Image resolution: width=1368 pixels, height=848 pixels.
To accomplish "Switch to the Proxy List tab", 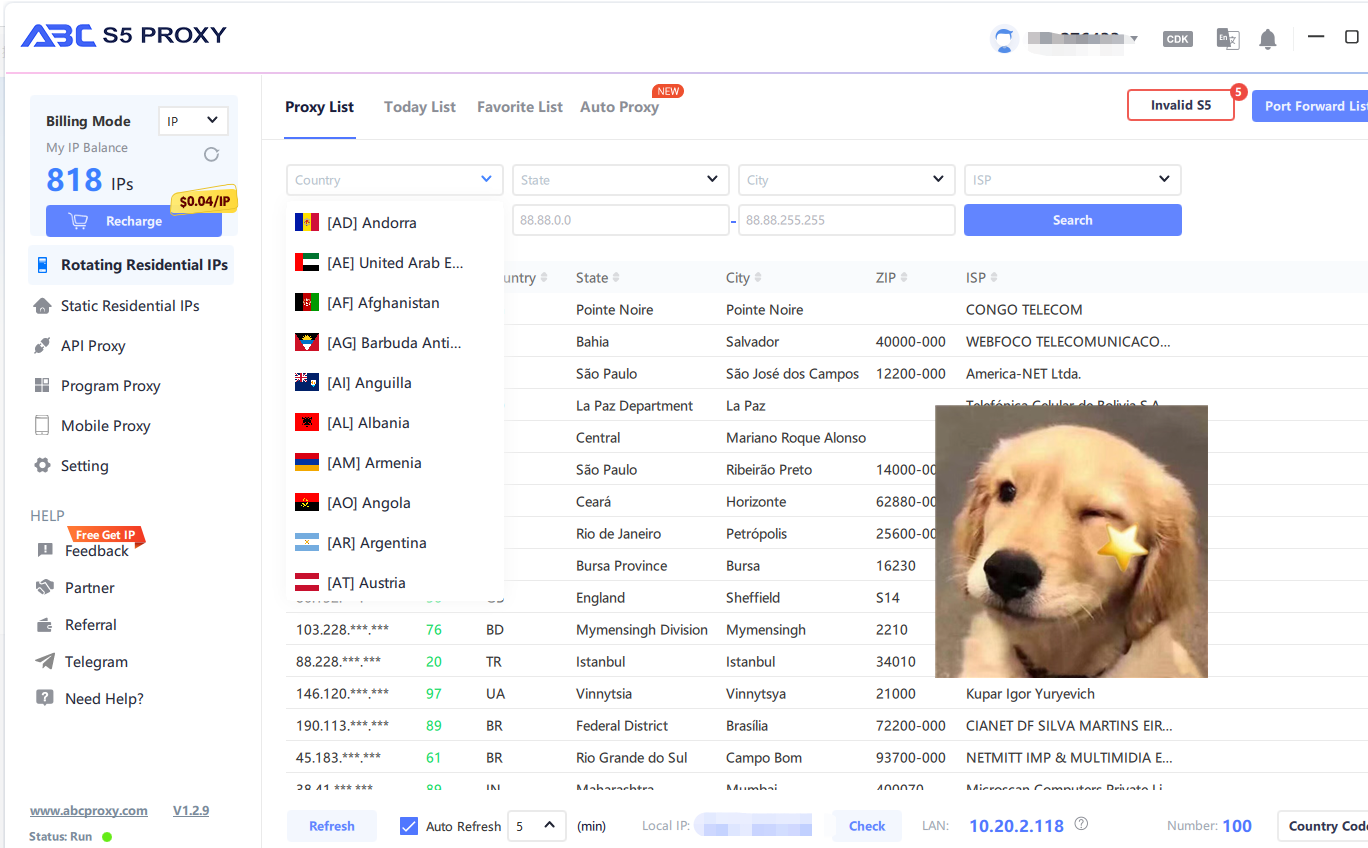I will coord(319,107).
